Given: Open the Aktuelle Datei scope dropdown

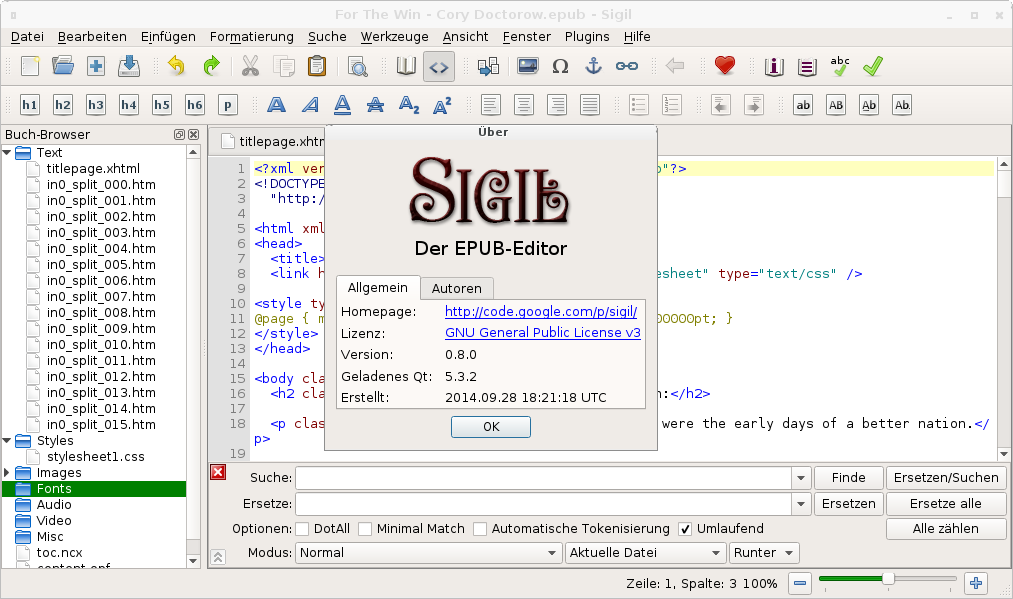Looking at the screenshot, I should point(645,553).
